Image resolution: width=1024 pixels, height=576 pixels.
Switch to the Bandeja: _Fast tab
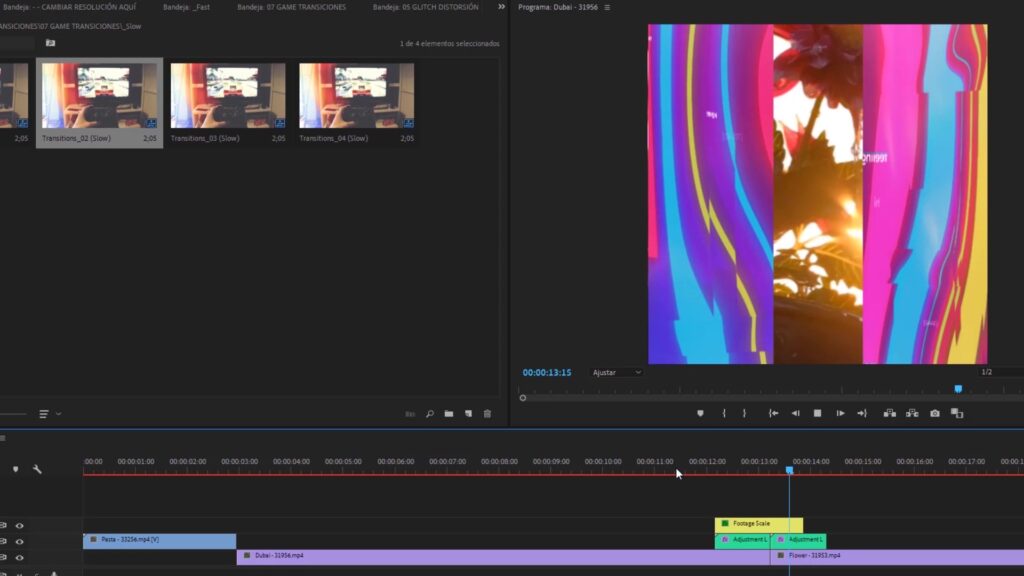tap(186, 7)
